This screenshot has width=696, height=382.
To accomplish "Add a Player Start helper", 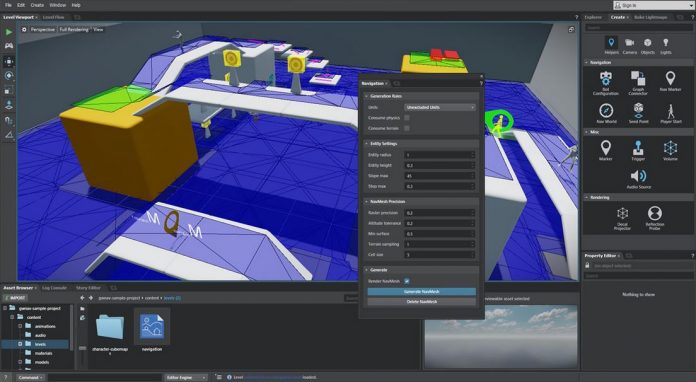I will tap(670, 114).
